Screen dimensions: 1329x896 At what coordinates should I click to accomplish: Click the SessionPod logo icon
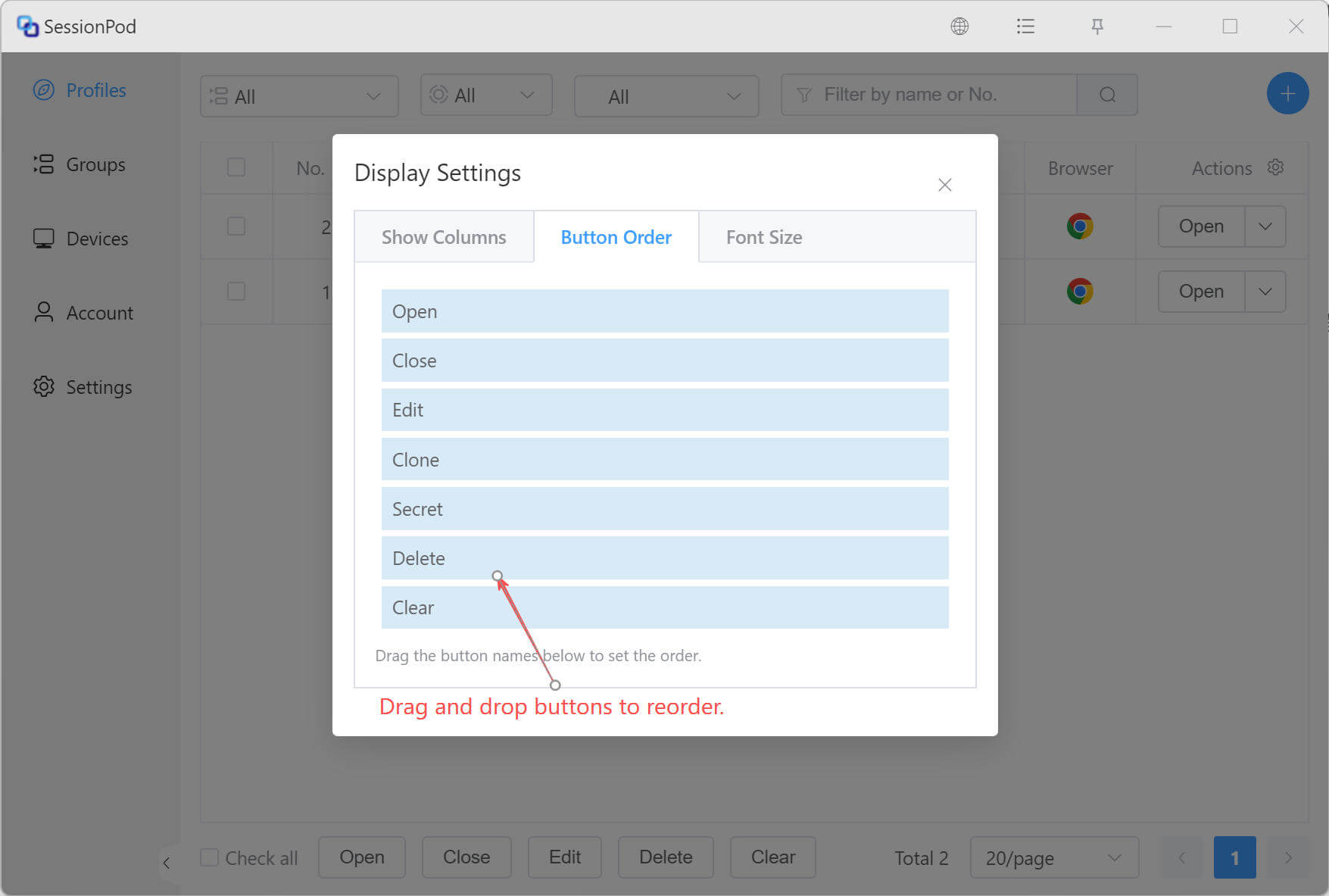click(27, 27)
